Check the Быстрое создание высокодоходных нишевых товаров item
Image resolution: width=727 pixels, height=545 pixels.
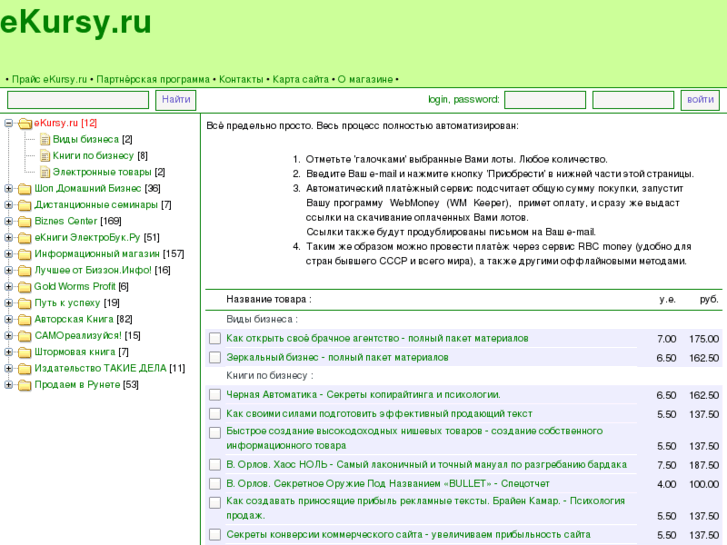point(215,433)
